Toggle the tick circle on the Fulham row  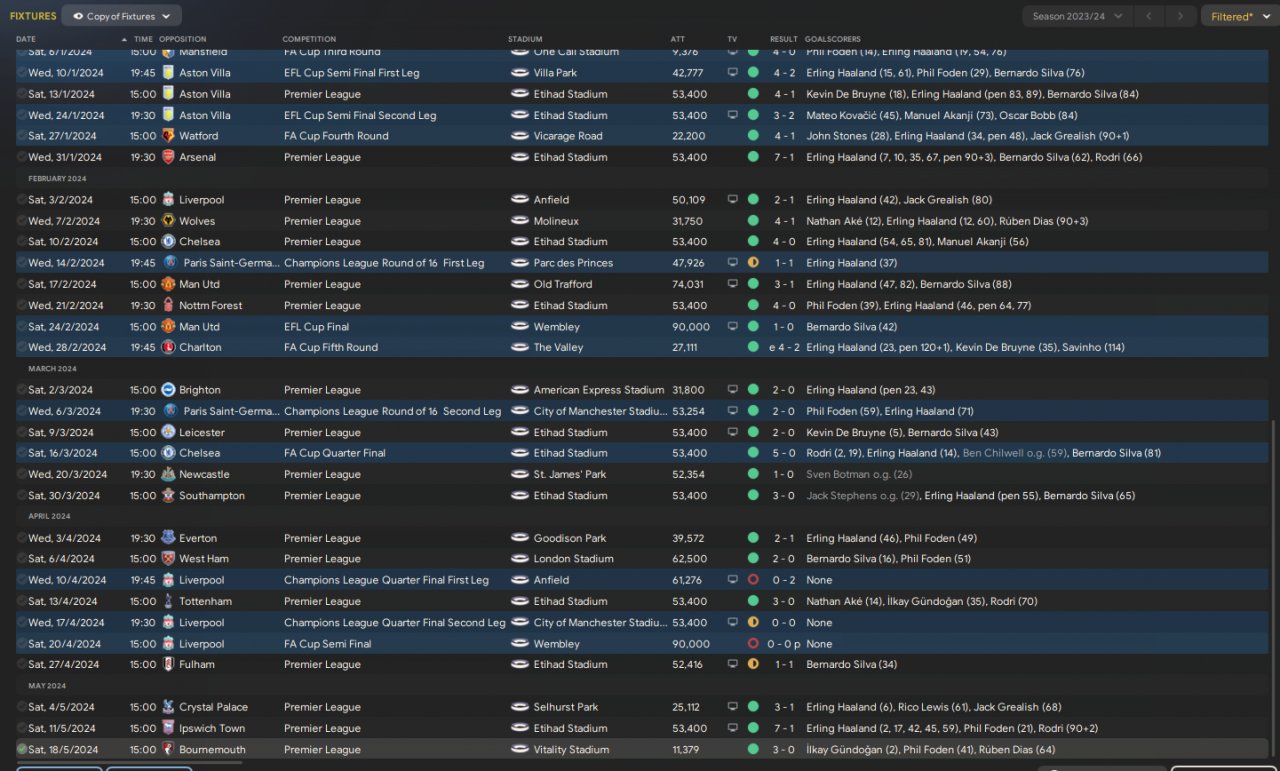[x=22, y=664]
